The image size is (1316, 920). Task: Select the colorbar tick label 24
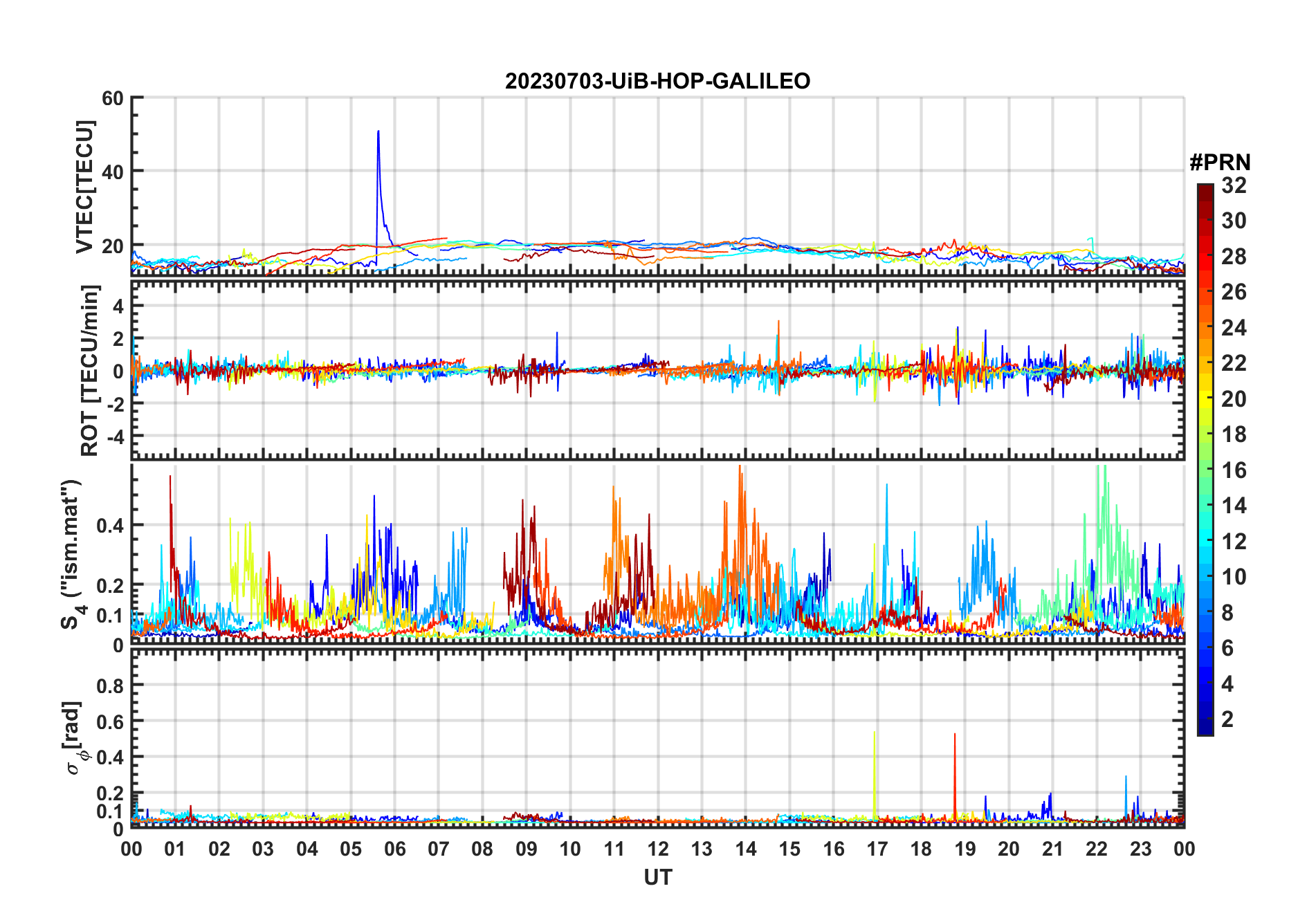coord(1234,328)
